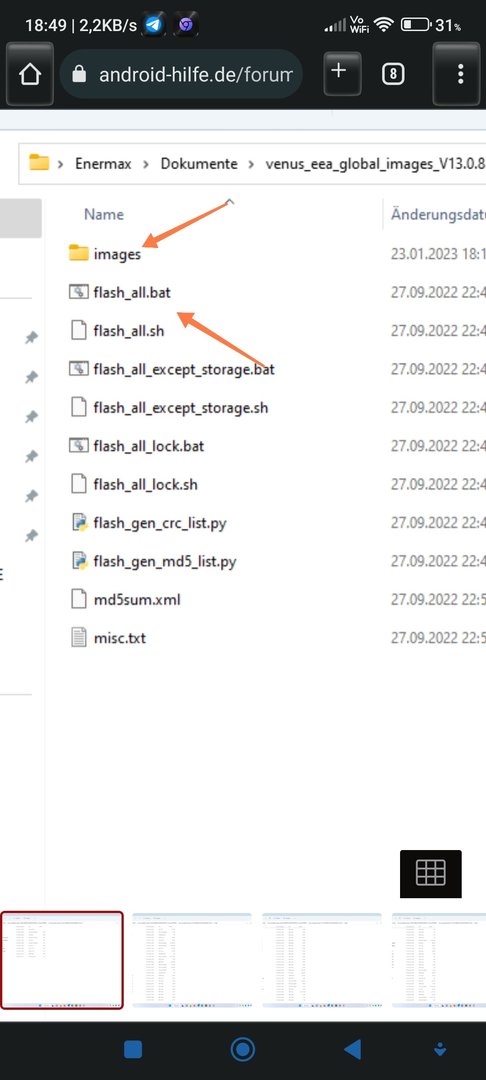Expand chevron after Enermax in breadcrumb
486x1080 pixels.
coord(146,164)
